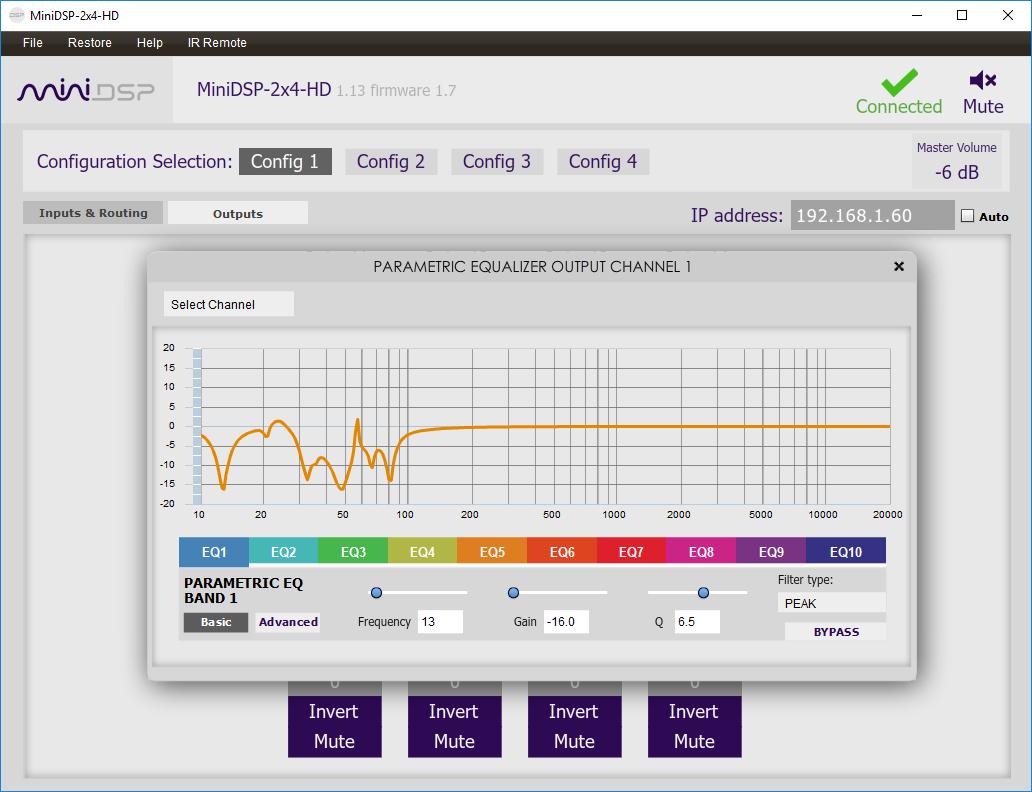Select Config 4 preset

pyautogui.click(x=602, y=162)
